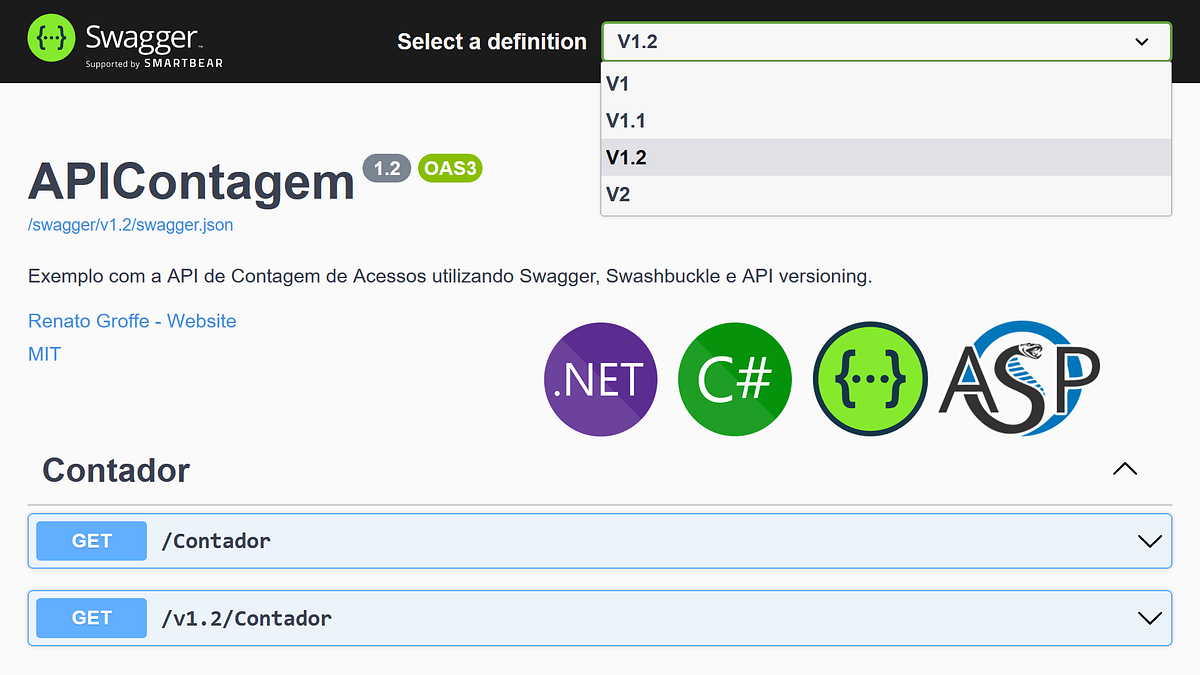
Task: Click the C# logo icon
Action: (x=734, y=379)
